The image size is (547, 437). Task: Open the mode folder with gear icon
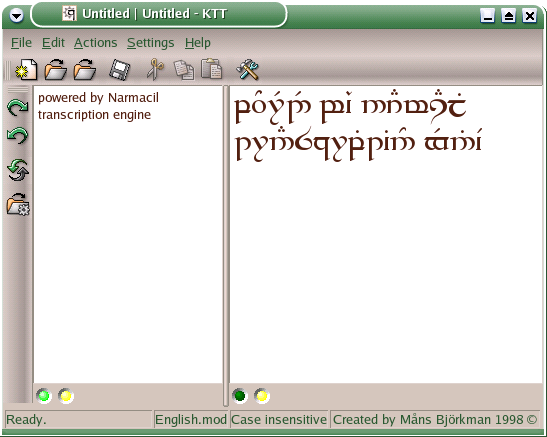18,204
